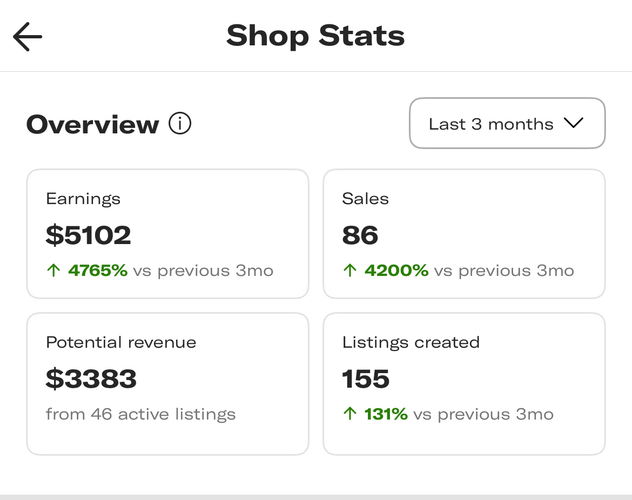Click the 4200% sales change
This screenshot has height=500, width=632.
click(396, 271)
